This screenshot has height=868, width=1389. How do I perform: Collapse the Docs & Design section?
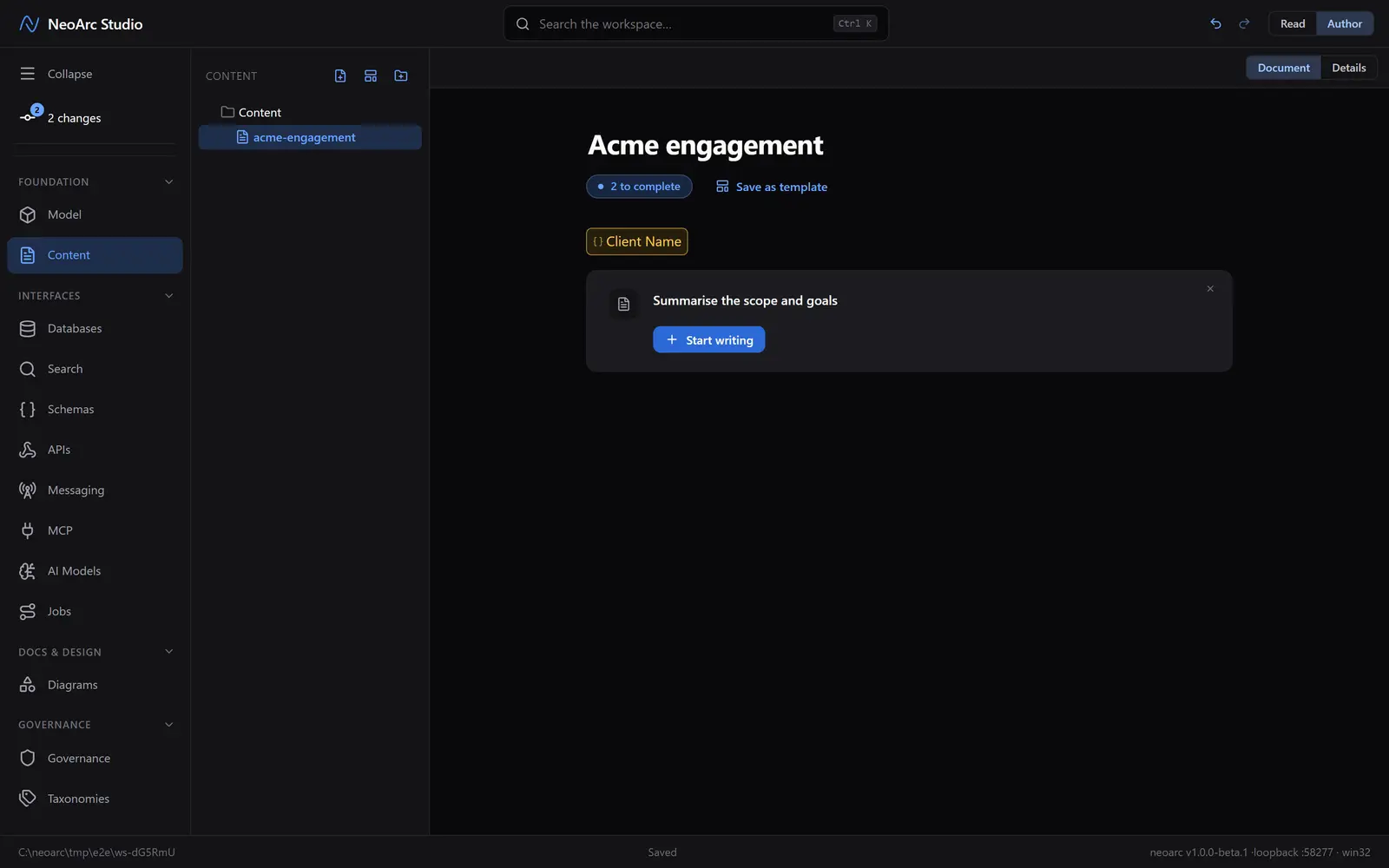coord(169,652)
